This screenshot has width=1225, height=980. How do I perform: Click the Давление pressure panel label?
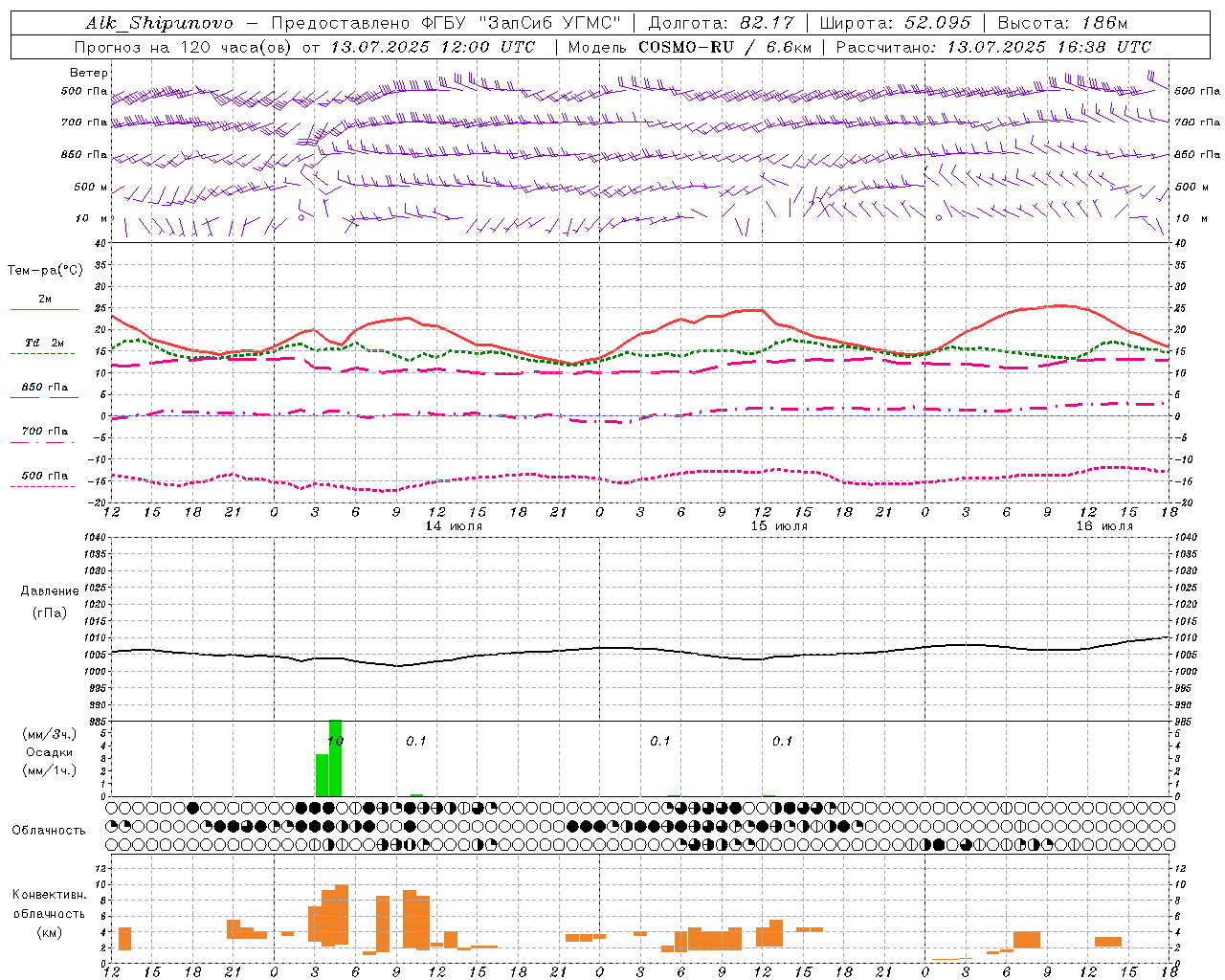50,591
